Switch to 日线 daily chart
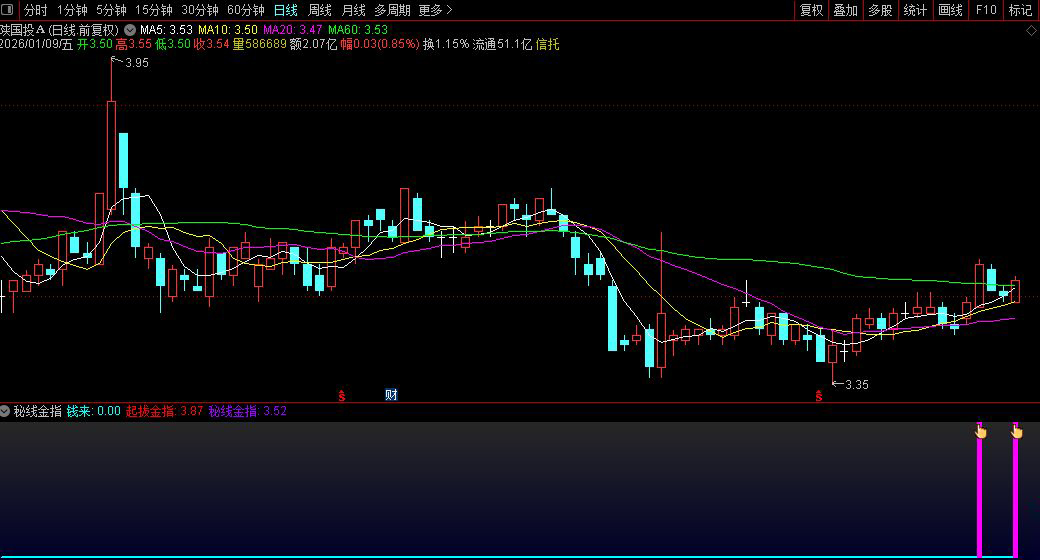 (286, 10)
